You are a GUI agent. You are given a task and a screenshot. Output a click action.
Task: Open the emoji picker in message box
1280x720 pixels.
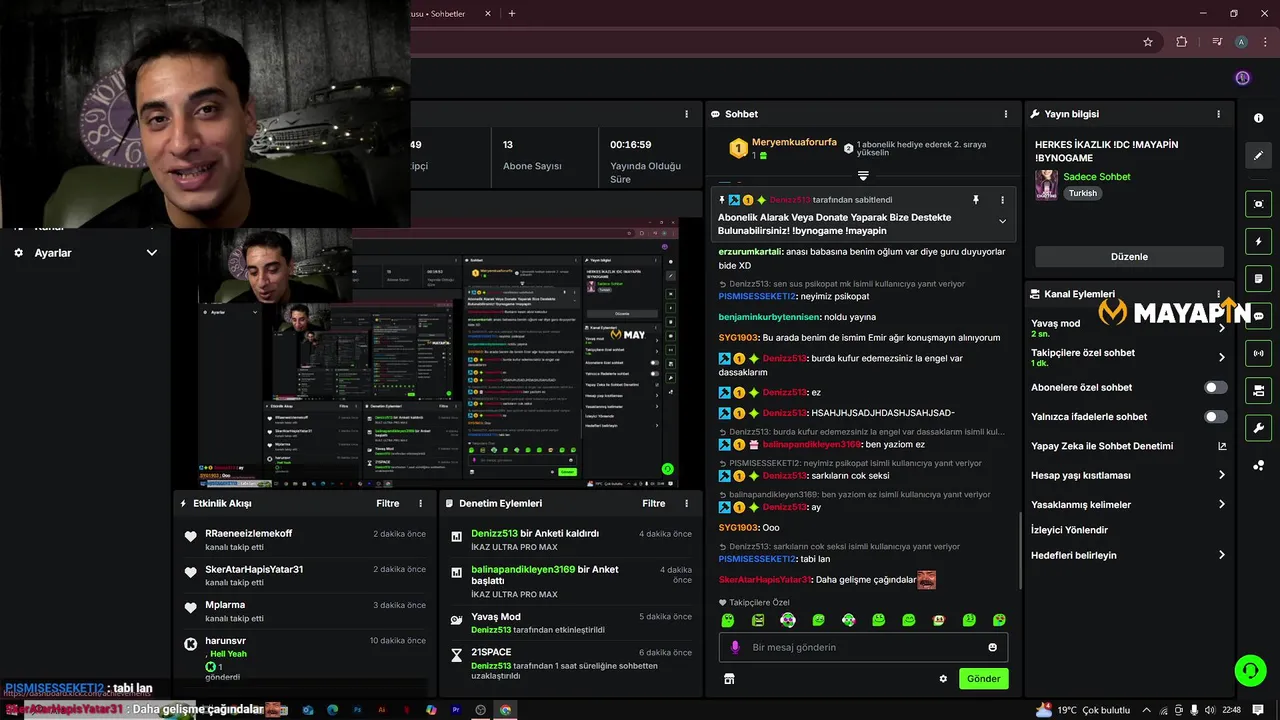point(992,647)
